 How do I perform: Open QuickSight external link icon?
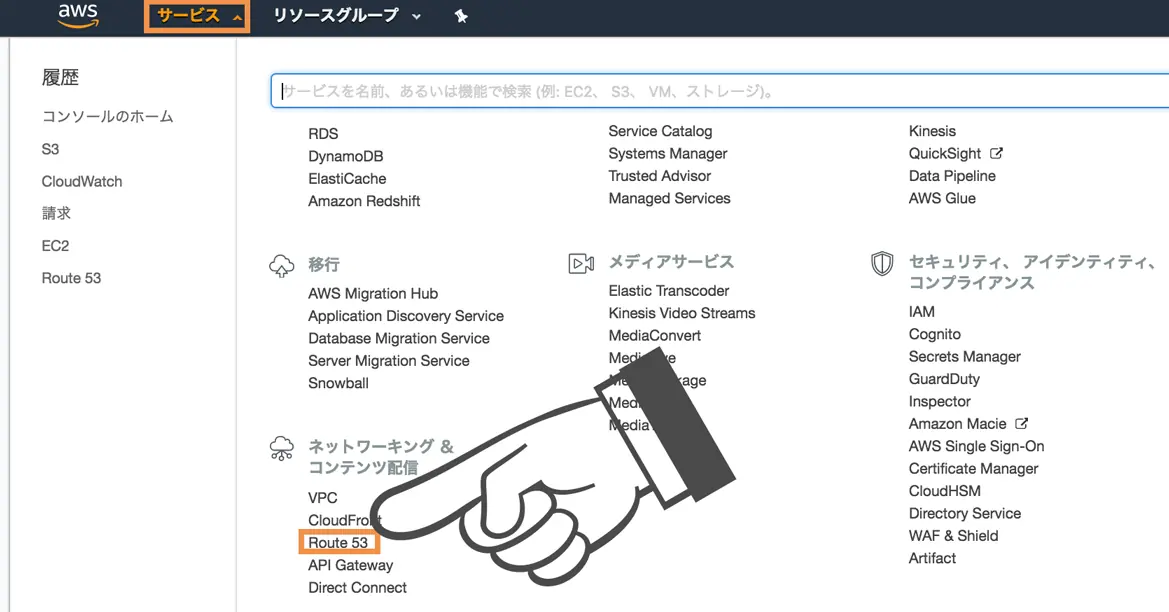click(x=996, y=153)
